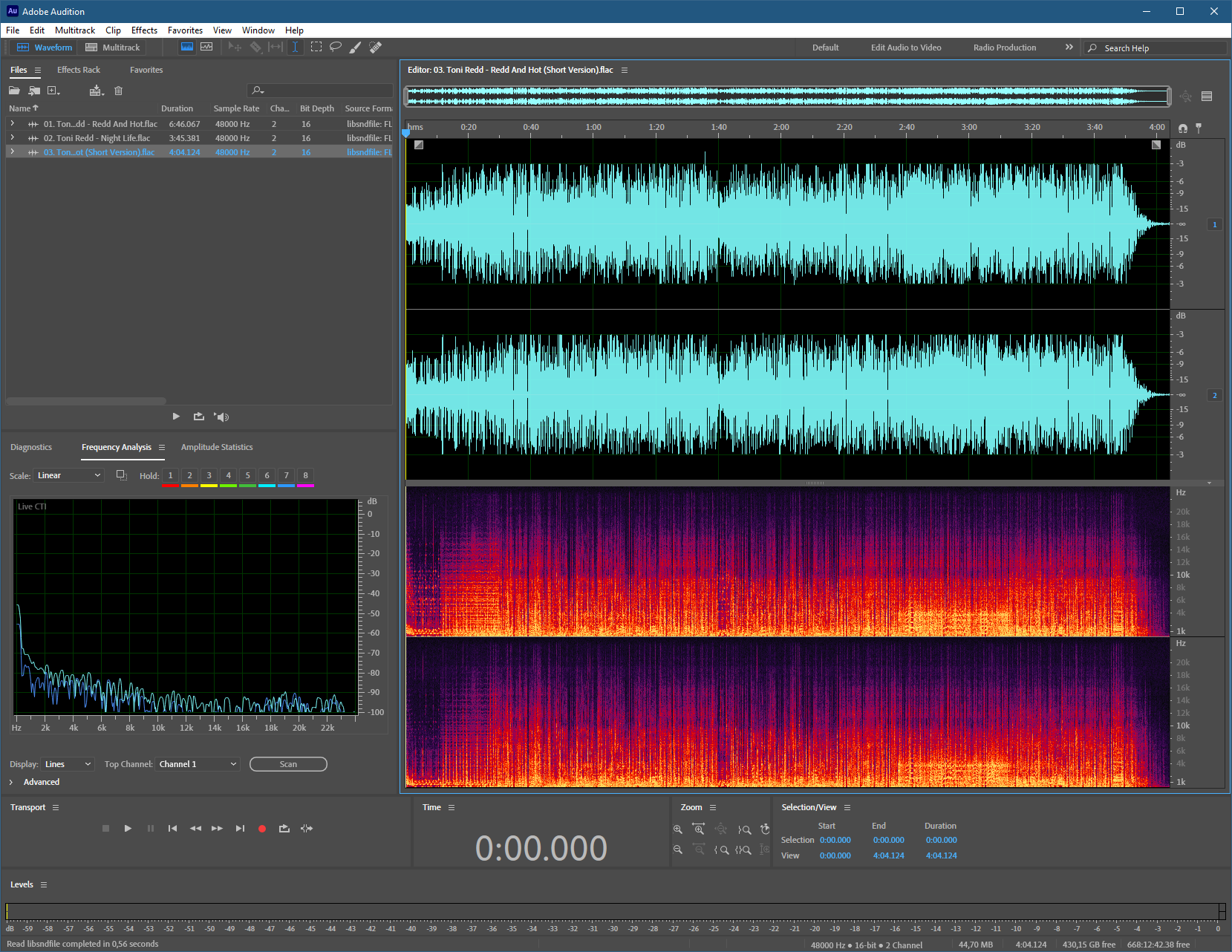The image size is (1232, 952).
Task: Toggle Auto-Play speaker icon in Files panel
Action: coord(221,417)
